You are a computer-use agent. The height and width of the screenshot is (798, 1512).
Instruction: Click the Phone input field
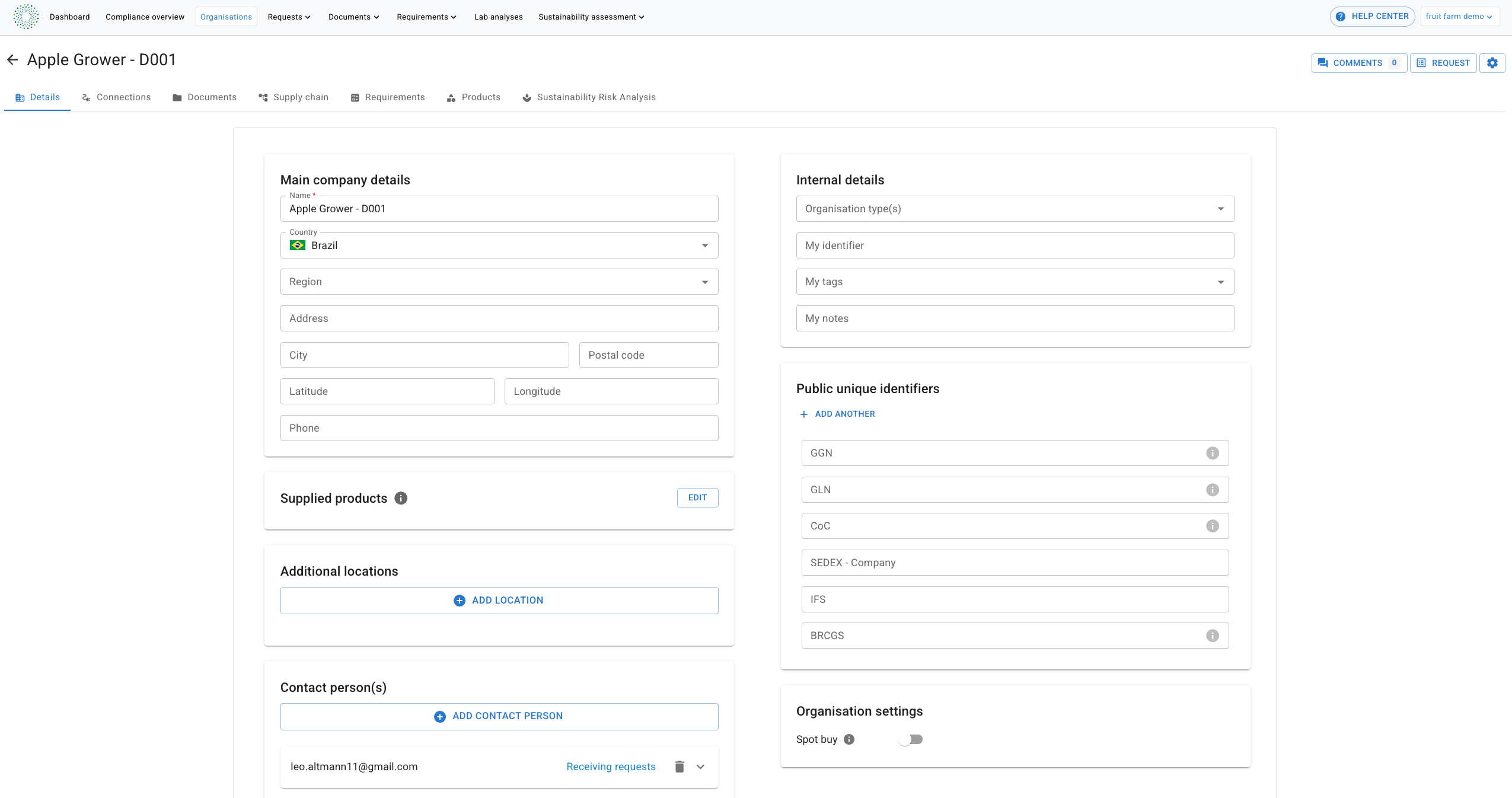[x=499, y=428]
